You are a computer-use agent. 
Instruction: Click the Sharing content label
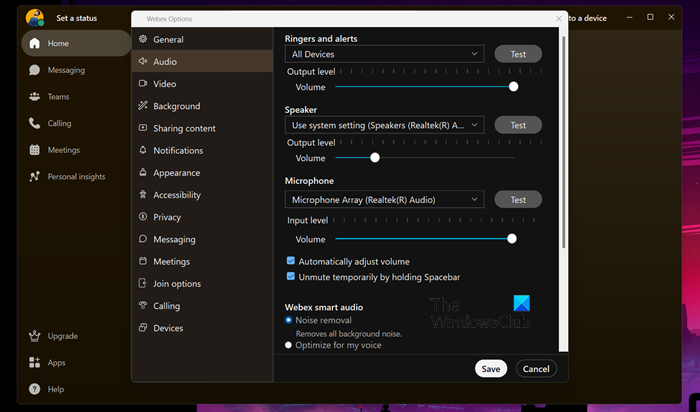(184, 129)
